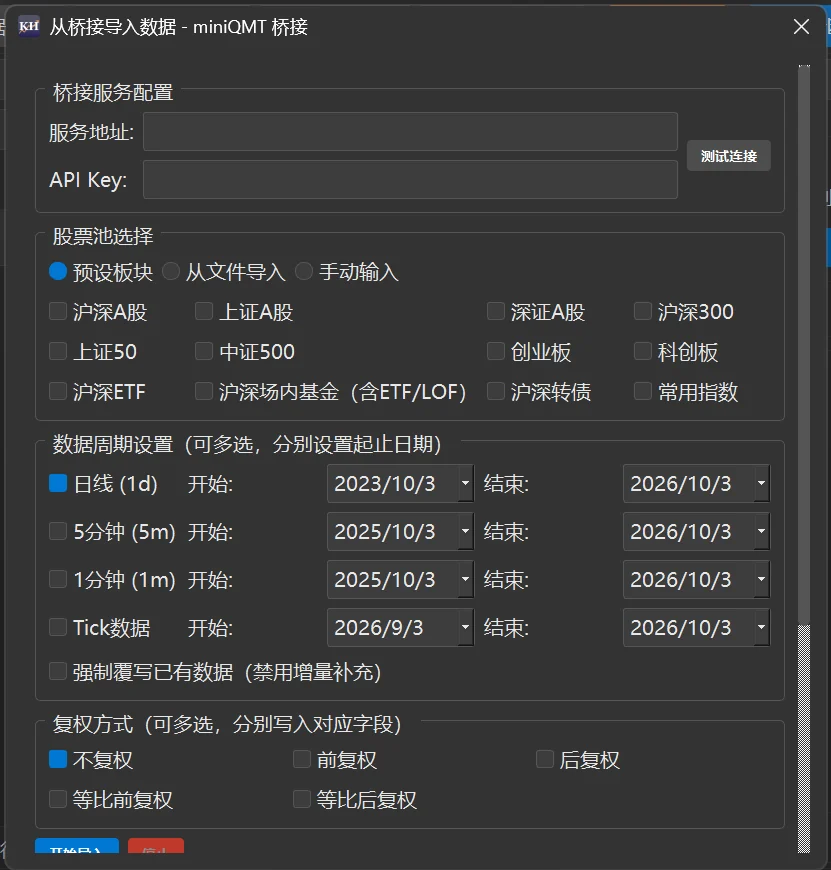Open 5分钟 start date dropdown arrow
Image resolution: width=831 pixels, height=870 pixels.
pos(465,531)
